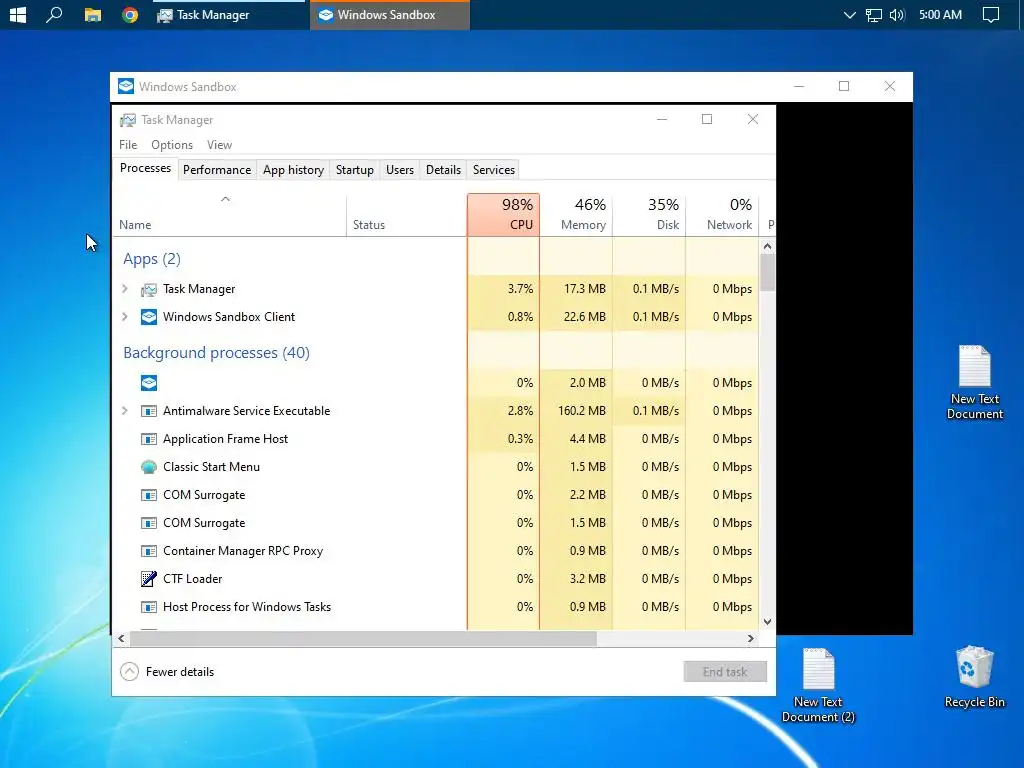This screenshot has width=1024, height=768.
Task: Open the View menu
Action: pos(219,145)
